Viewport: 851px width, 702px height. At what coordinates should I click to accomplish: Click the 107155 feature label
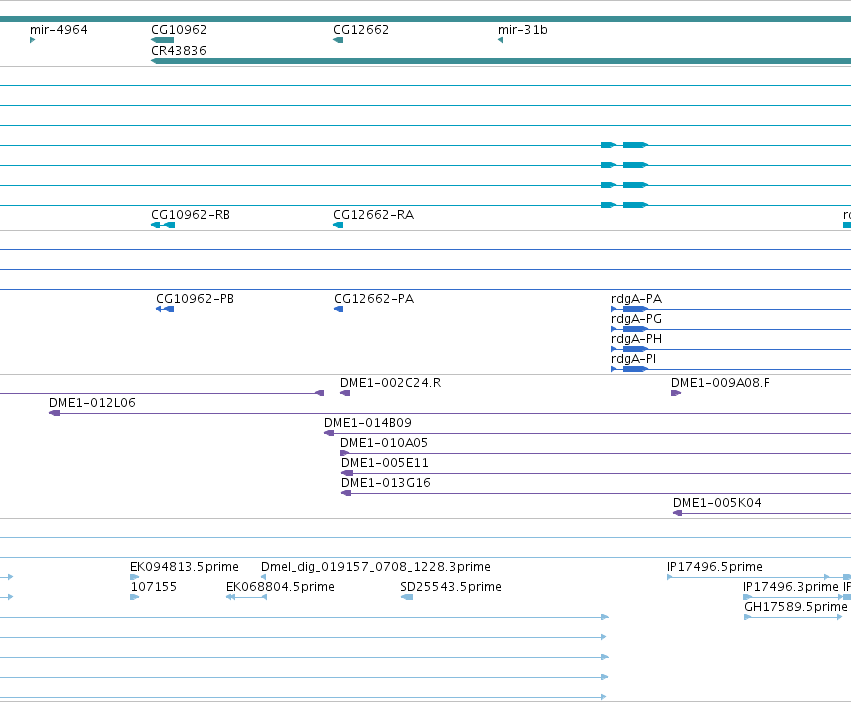154,587
